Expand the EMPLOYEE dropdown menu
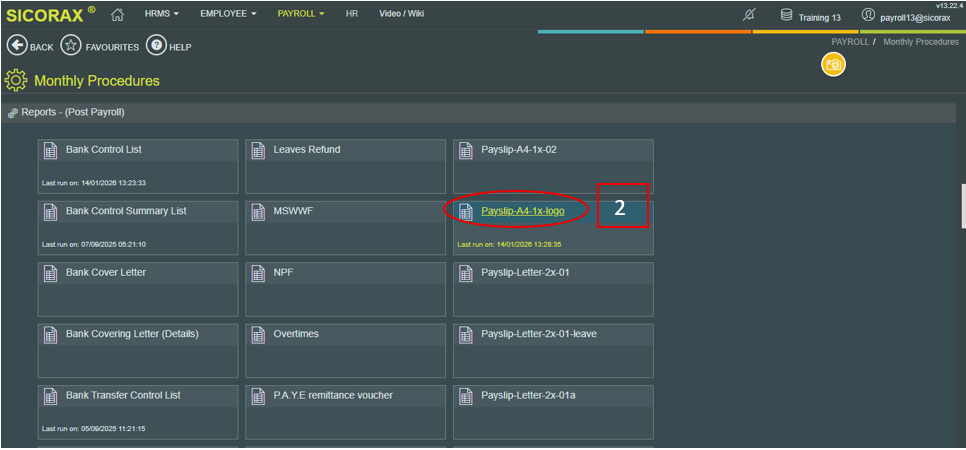The width and height of the screenshot is (966, 450). [228, 15]
